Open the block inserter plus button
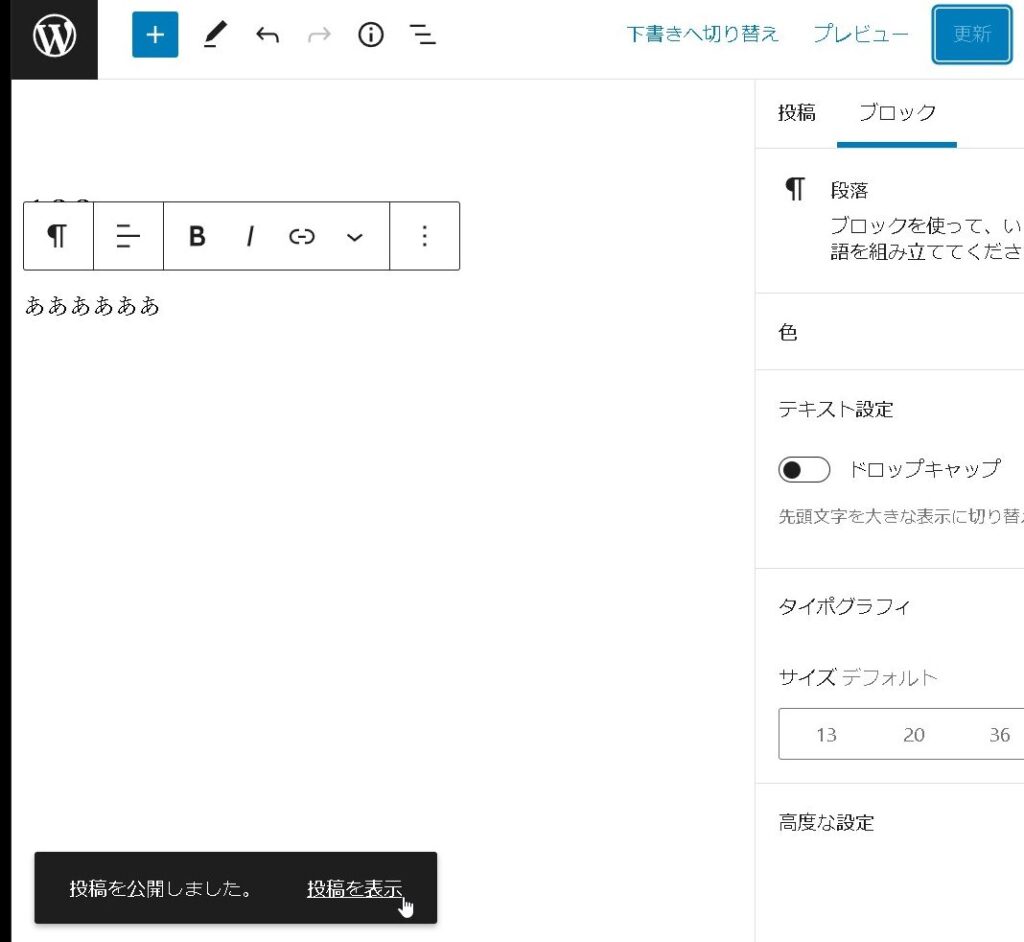 (155, 35)
